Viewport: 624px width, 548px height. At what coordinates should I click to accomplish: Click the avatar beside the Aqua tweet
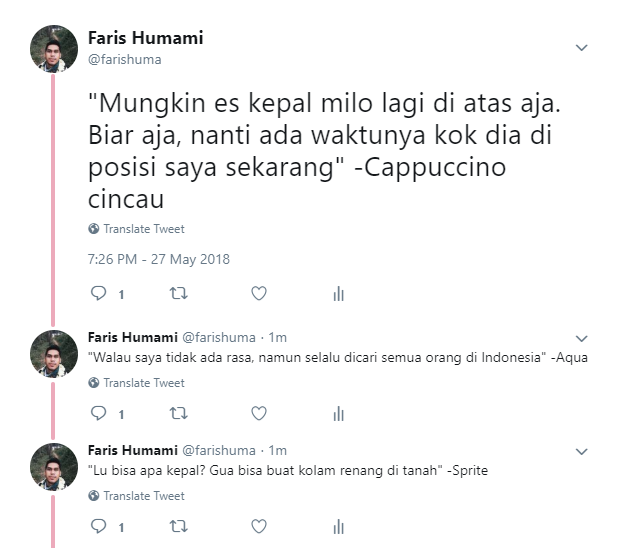coord(54,353)
